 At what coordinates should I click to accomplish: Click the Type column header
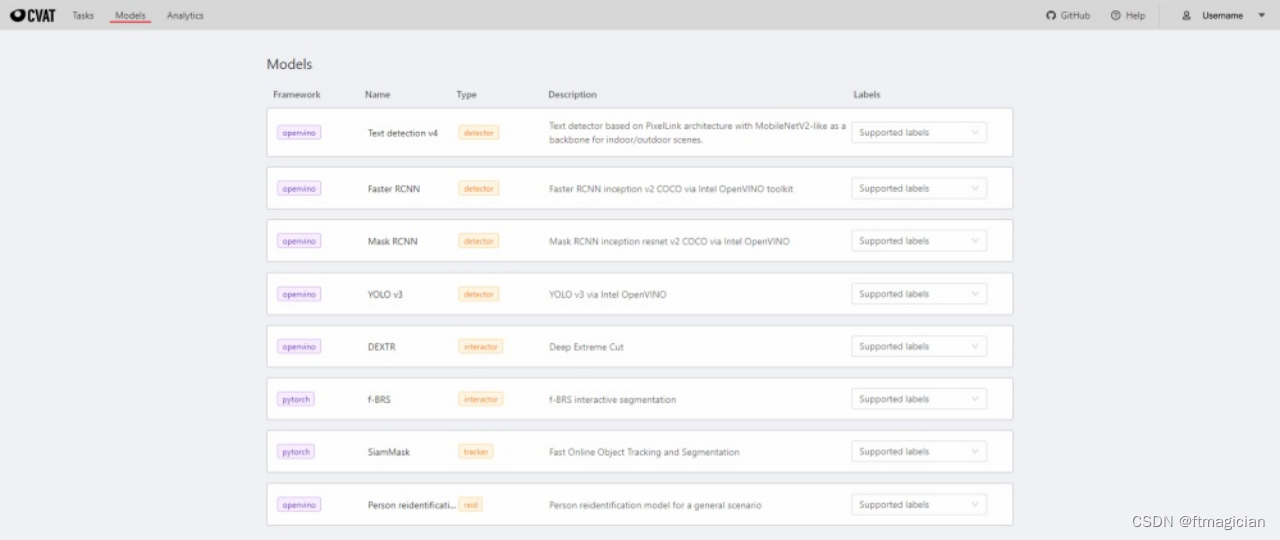(x=467, y=95)
